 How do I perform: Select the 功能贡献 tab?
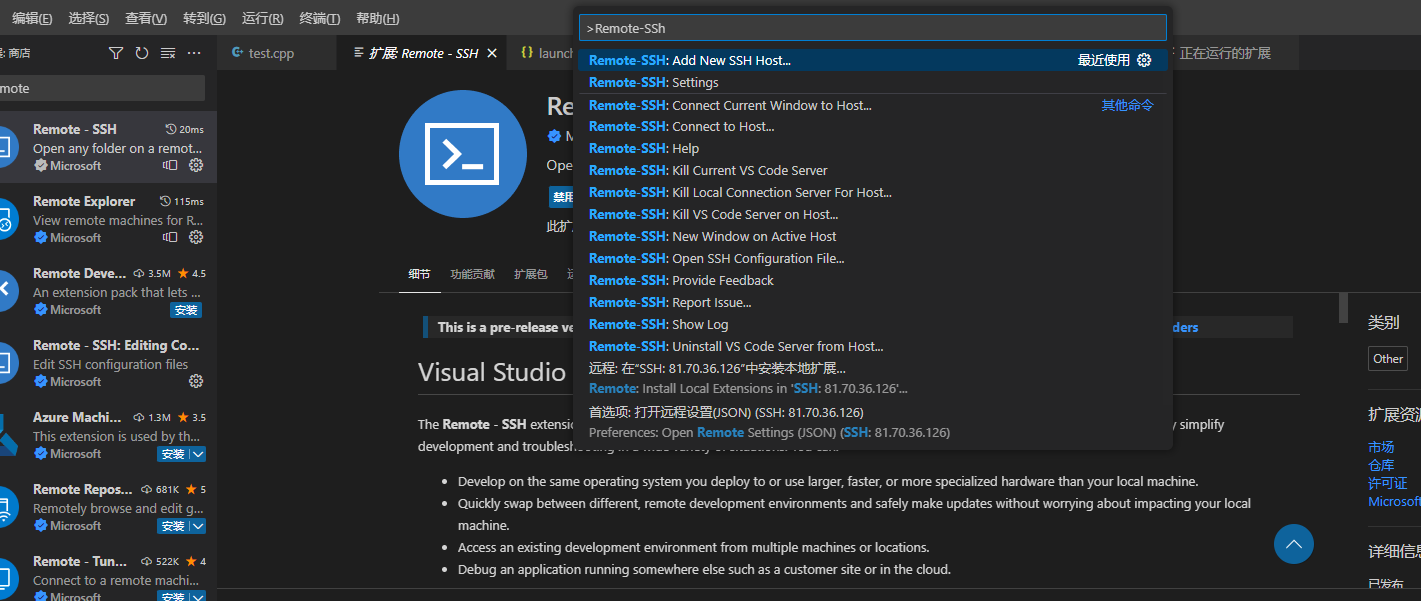[472, 274]
